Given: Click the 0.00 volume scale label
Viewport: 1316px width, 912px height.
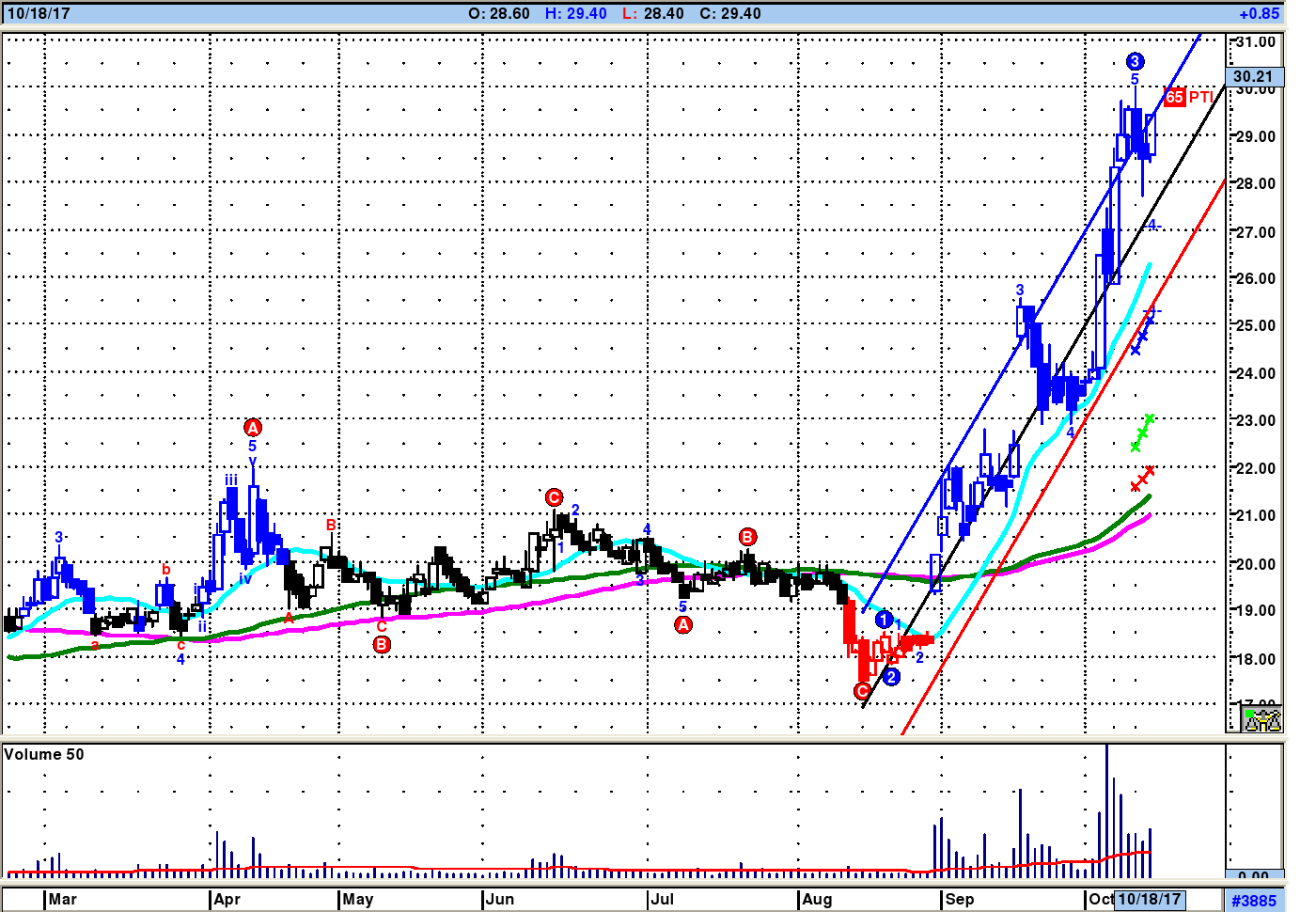Looking at the screenshot, I should point(1253,876).
